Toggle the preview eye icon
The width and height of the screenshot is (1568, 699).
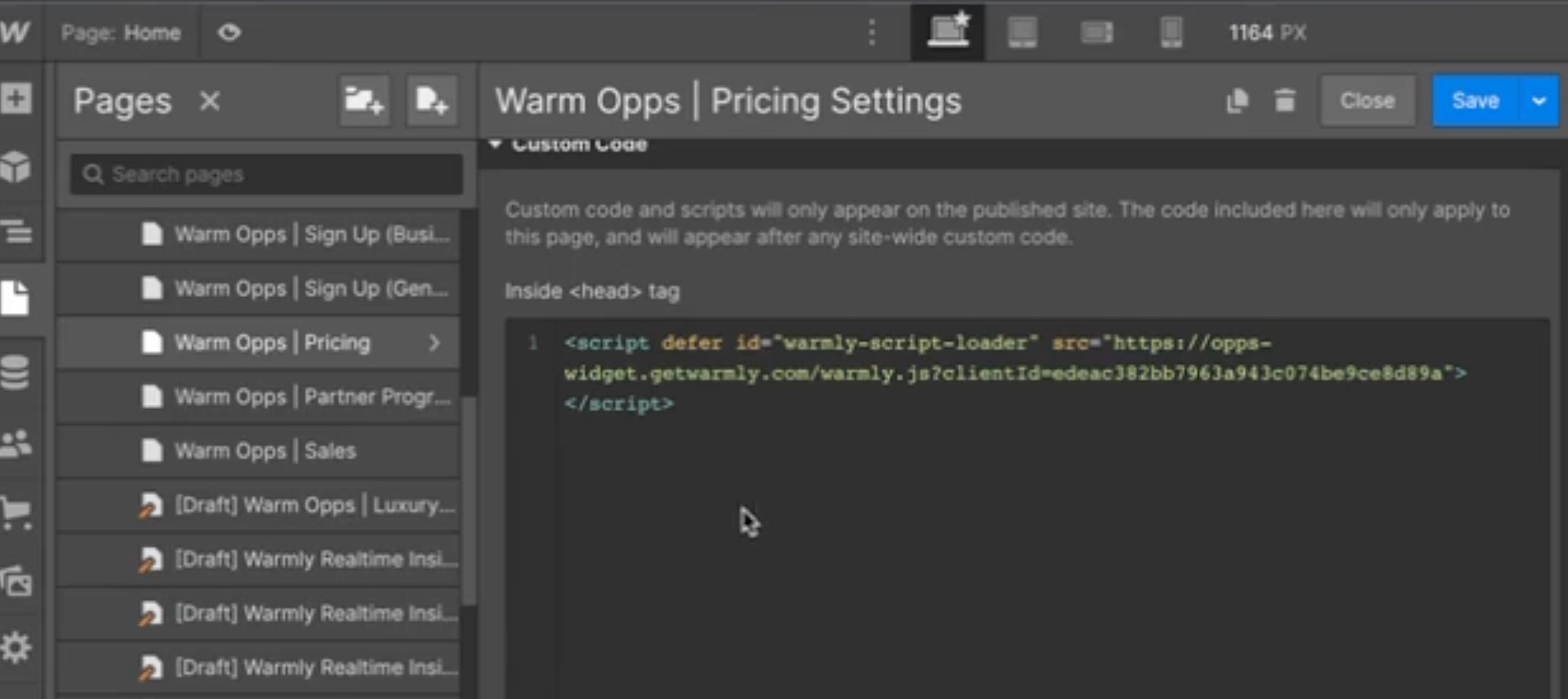click(x=229, y=32)
